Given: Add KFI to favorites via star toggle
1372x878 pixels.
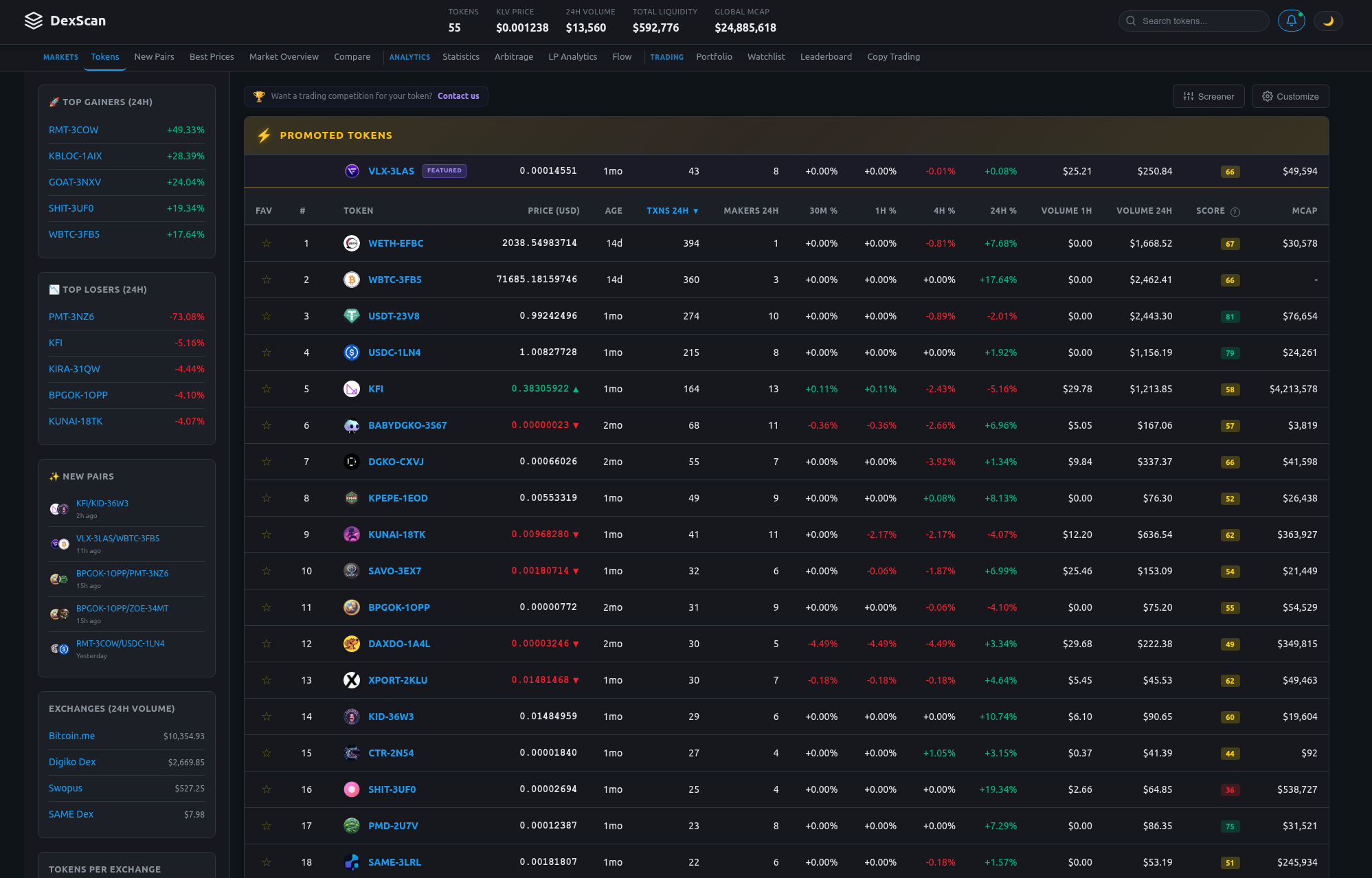Looking at the screenshot, I should 266,389.
